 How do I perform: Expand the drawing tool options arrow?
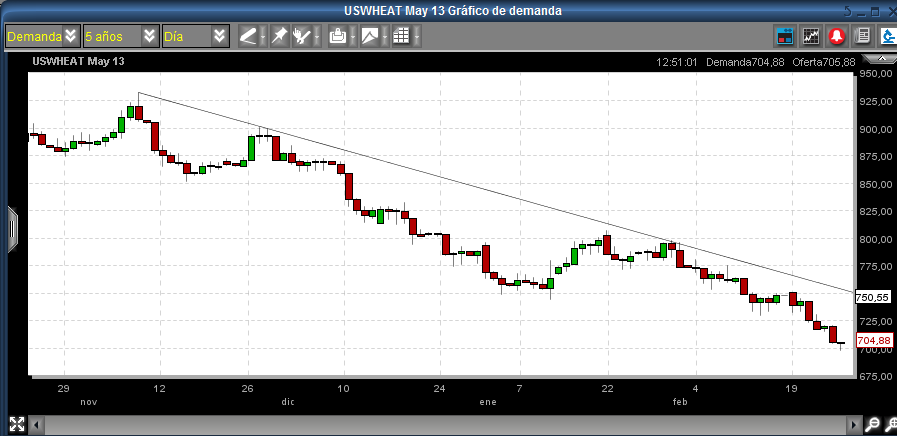[x=263, y=37]
